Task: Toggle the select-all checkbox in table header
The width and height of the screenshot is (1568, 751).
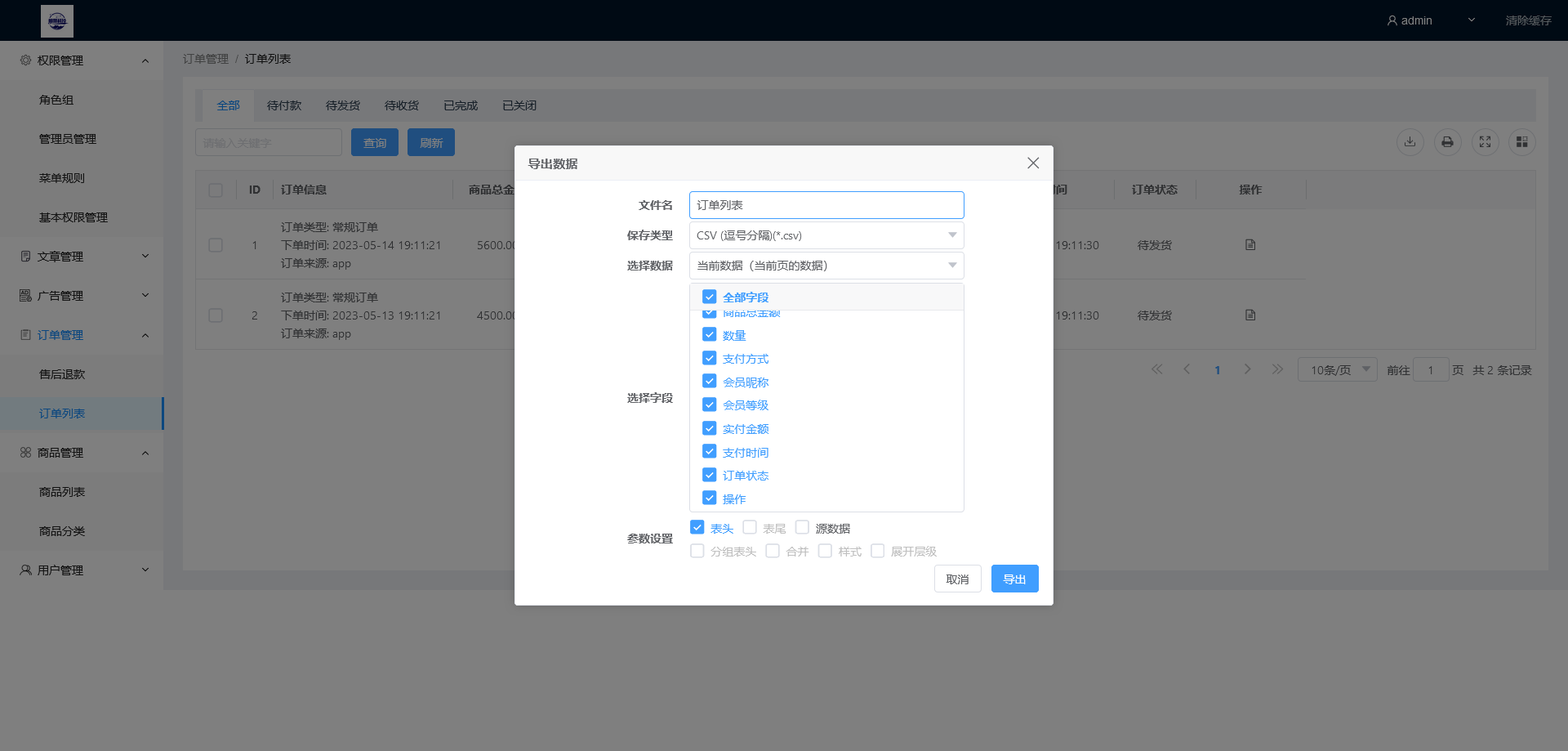Action: tap(216, 190)
